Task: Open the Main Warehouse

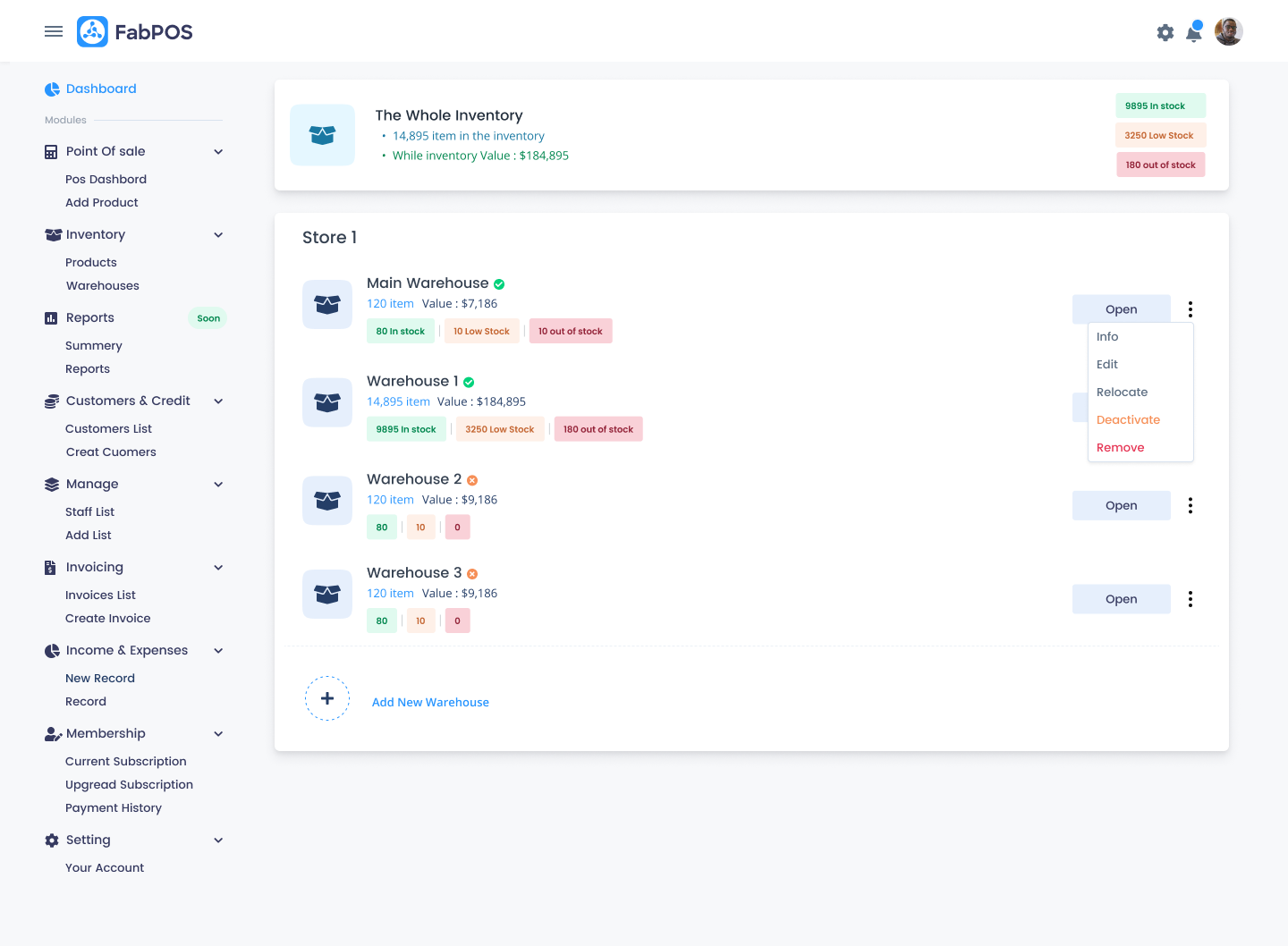Action: pos(1122,309)
